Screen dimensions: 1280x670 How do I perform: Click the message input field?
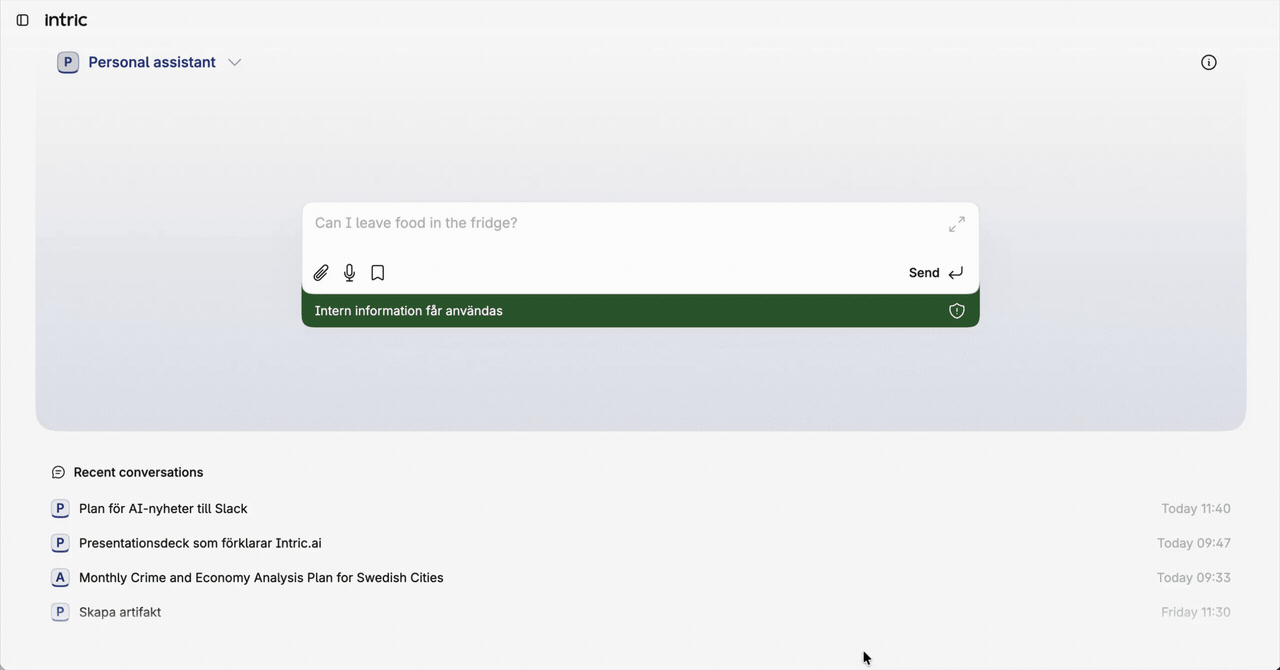(x=620, y=223)
